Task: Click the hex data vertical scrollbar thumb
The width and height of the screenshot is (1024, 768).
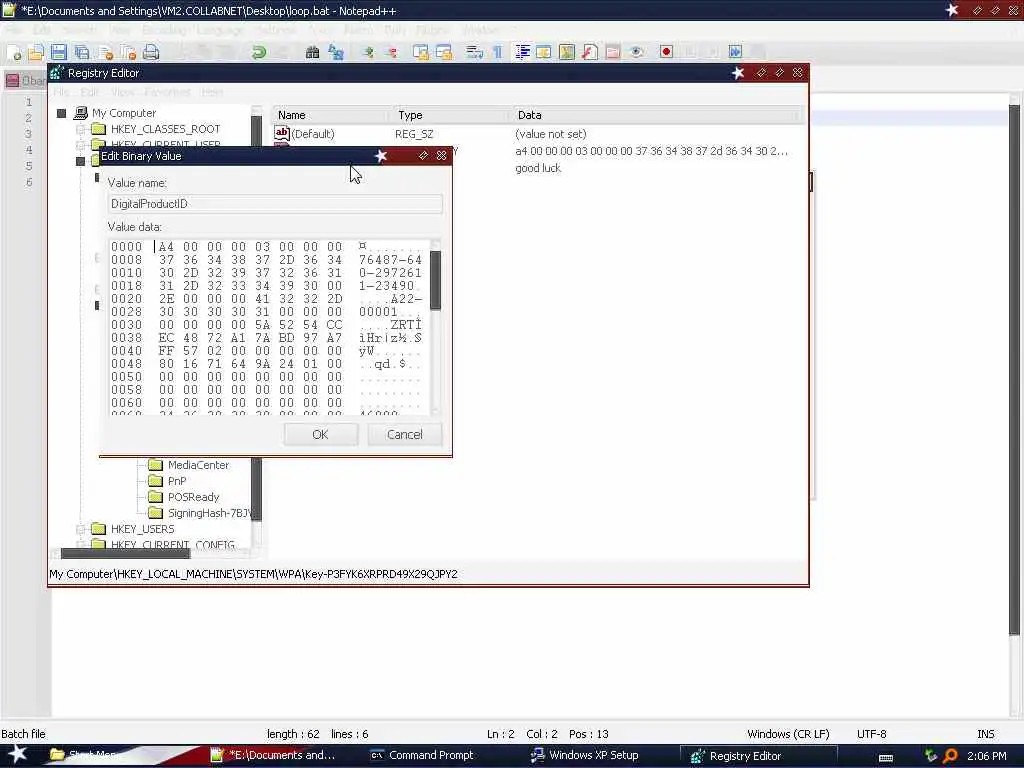Action: [436, 280]
